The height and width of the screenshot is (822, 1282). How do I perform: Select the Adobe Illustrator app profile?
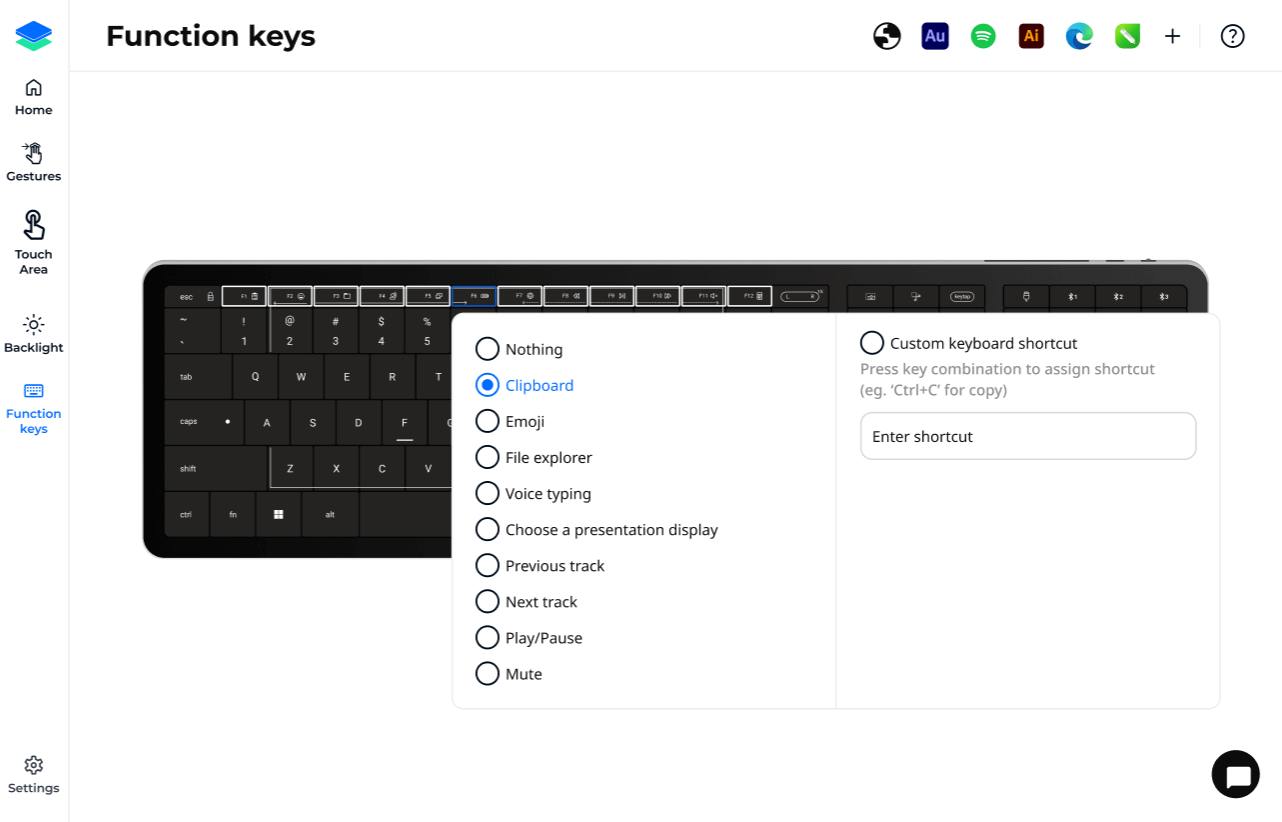[x=1031, y=36]
